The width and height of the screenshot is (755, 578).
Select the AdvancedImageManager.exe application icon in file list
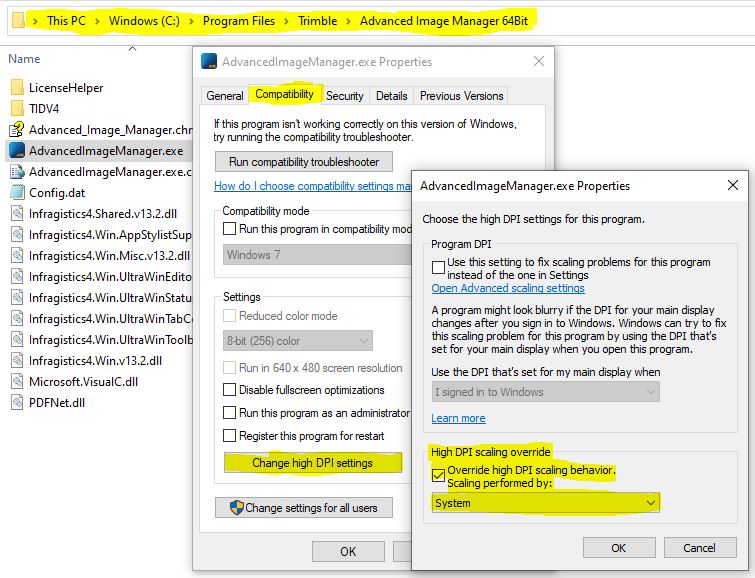click(x=17, y=150)
